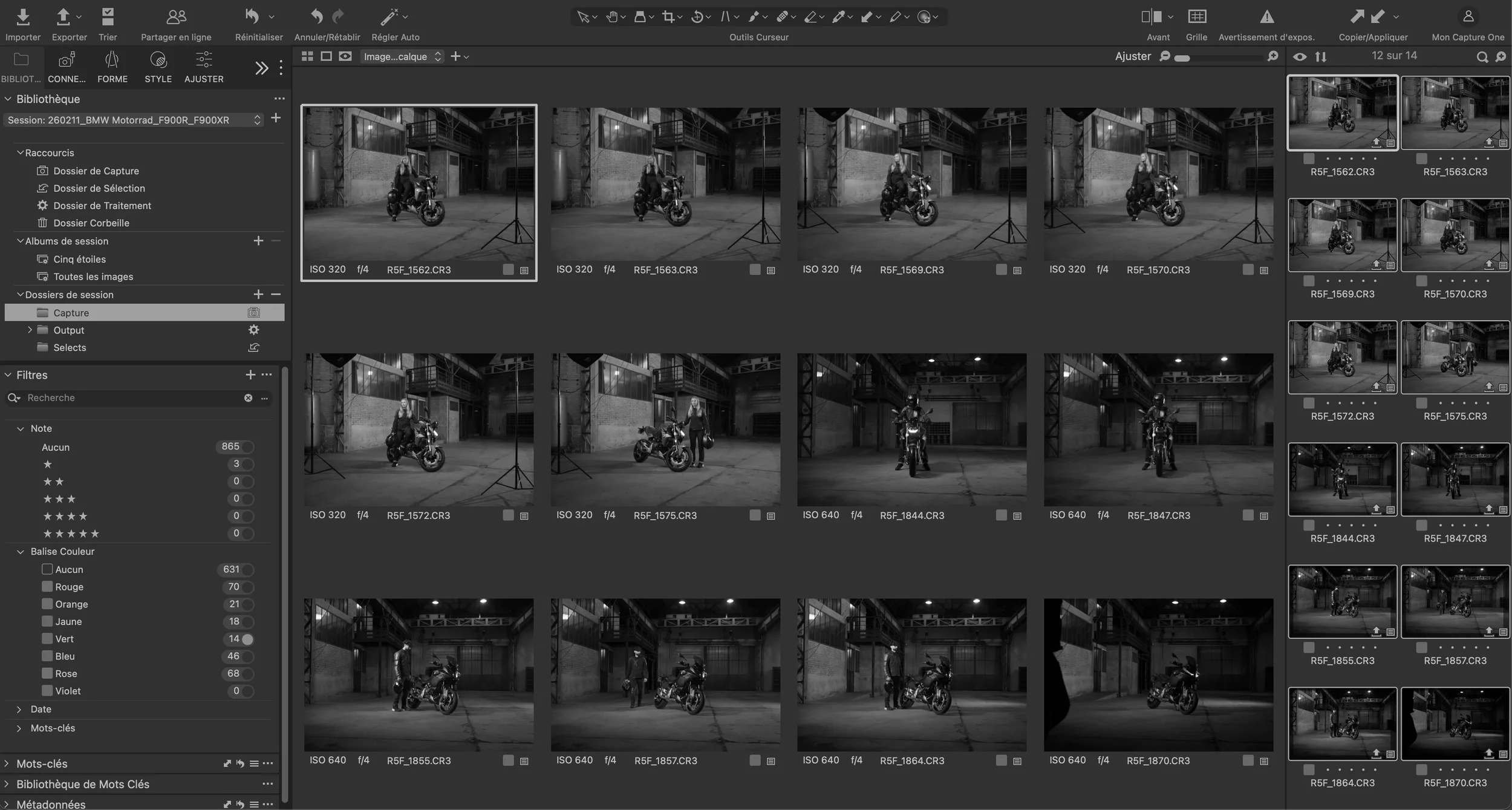The height and width of the screenshot is (810, 1512).
Task: Click the Exposure Warning triangle icon
Action: point(1266,16)
